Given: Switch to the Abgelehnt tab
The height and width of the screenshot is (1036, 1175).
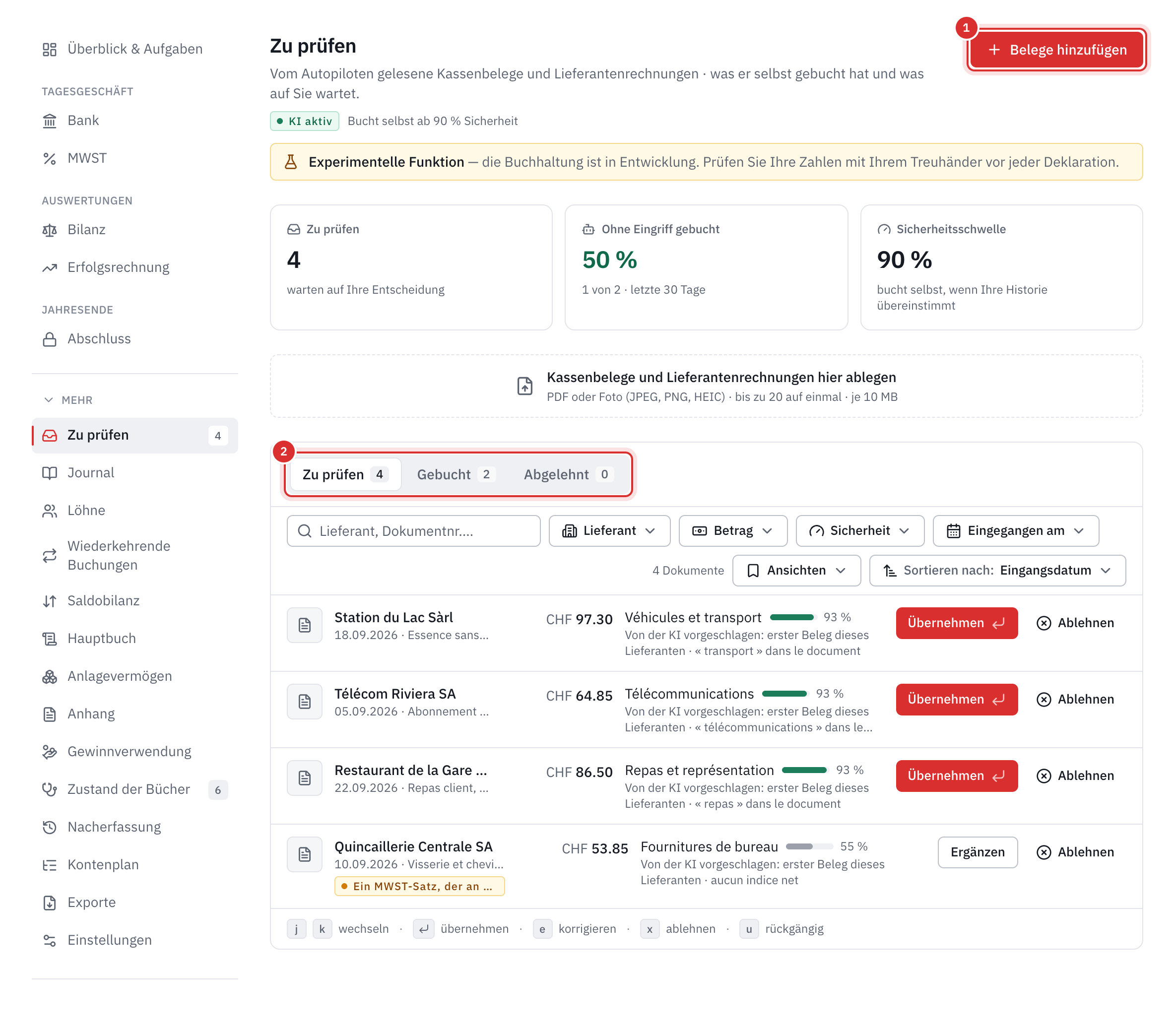Looking at the screenshot, I should 568,474.
